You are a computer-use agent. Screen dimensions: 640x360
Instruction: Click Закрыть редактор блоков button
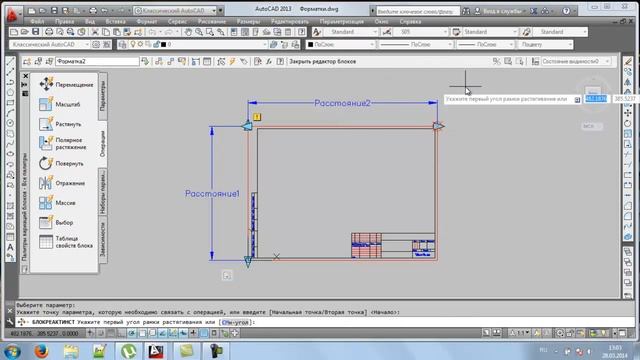pos(322,62)
